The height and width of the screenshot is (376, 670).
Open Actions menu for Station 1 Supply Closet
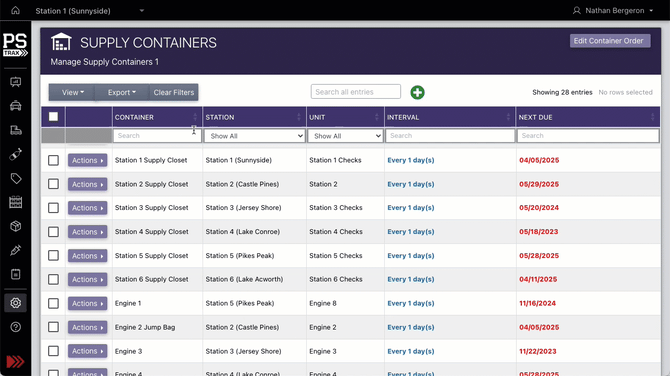click(x=87, y=160)
